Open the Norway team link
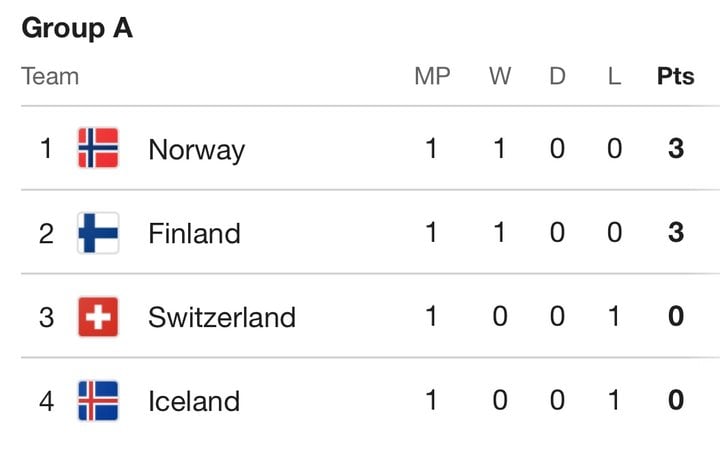The width and height of the screenshot is (720, 464). 197,150
